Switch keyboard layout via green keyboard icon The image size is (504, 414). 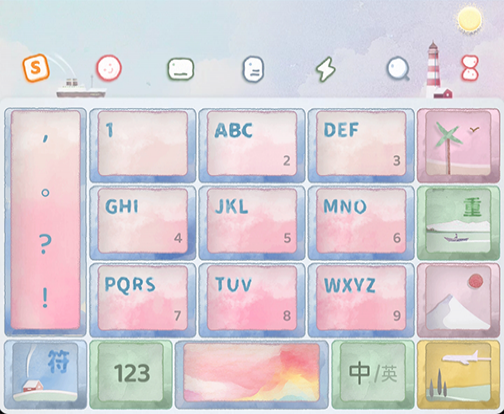(180, 69)
